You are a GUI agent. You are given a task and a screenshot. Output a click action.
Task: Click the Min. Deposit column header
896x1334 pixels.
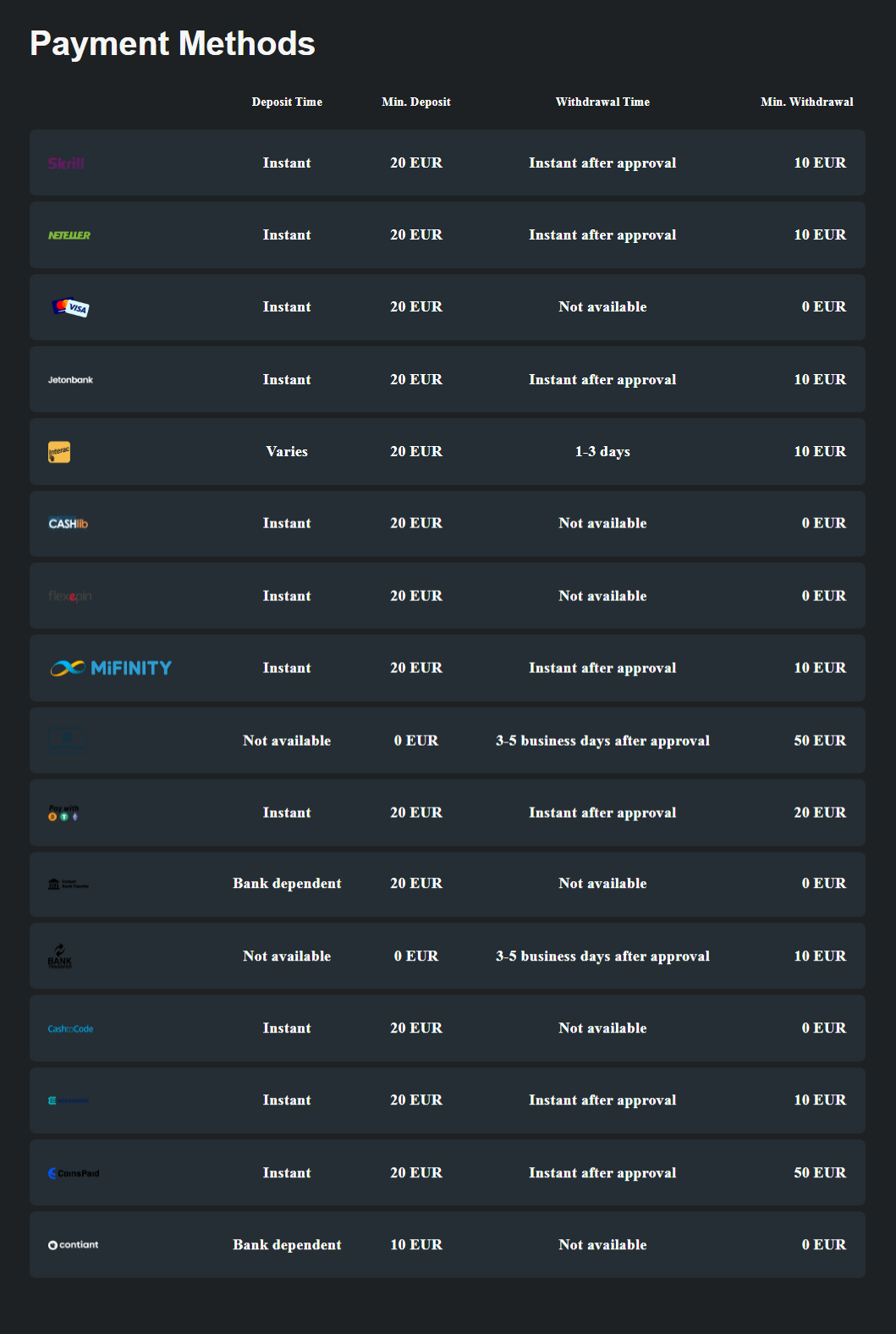pyautogui.click(x=415, y=102)
